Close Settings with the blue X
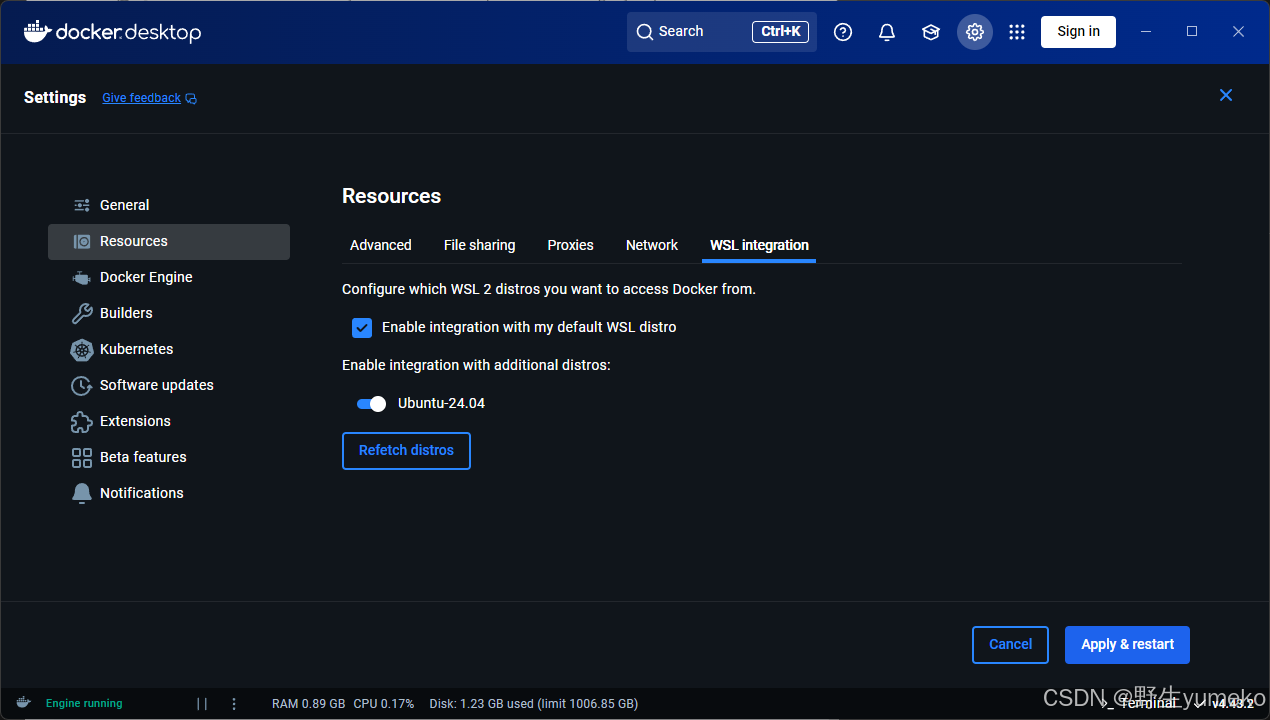This screenshot has height=720, width=1270. [1226, 95]
